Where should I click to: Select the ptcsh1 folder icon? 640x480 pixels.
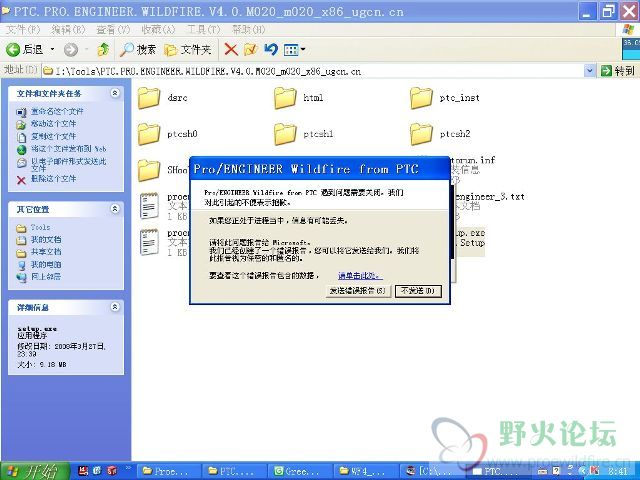point(285,134)
